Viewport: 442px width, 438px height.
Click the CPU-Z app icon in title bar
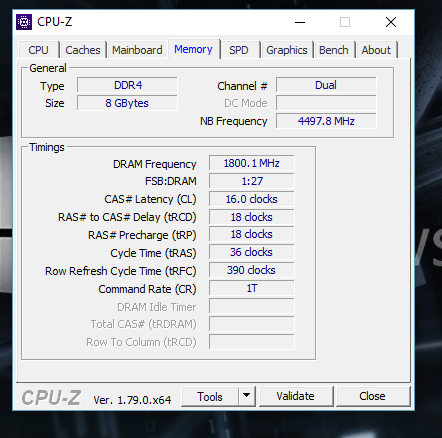coord(24,22)
